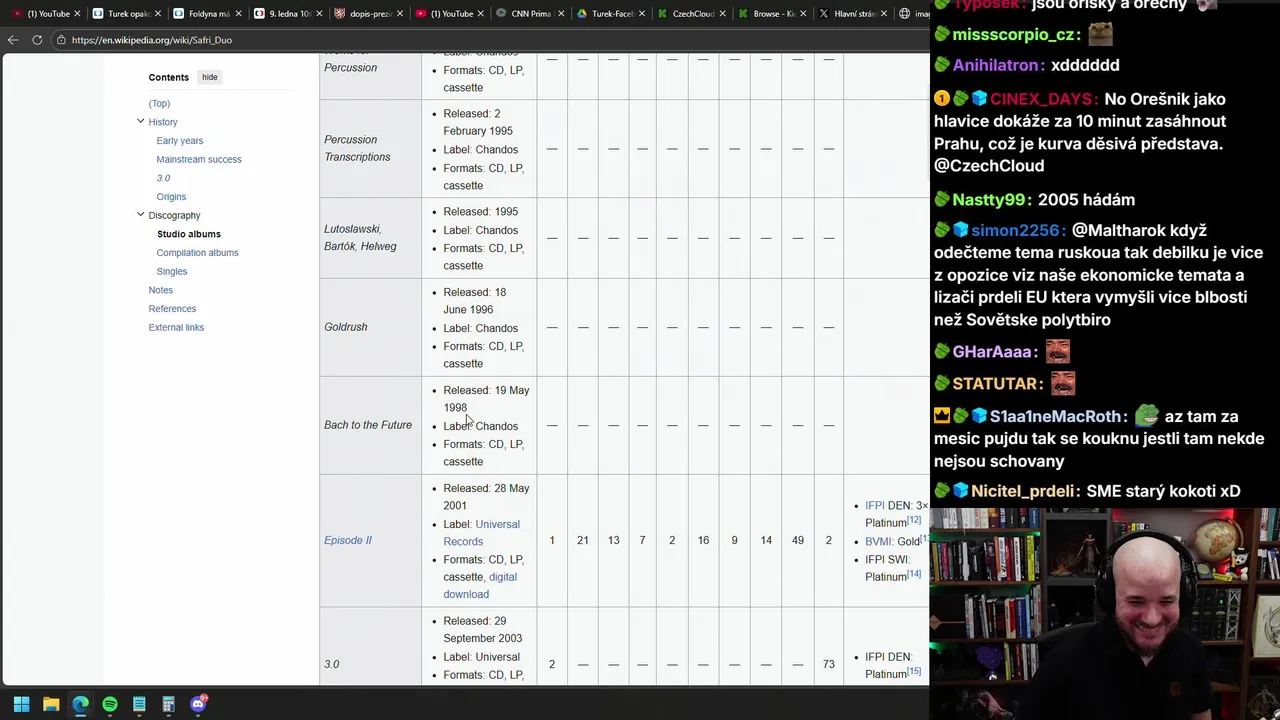
Task: Reload the Wikipedia page
Action: 37,40
